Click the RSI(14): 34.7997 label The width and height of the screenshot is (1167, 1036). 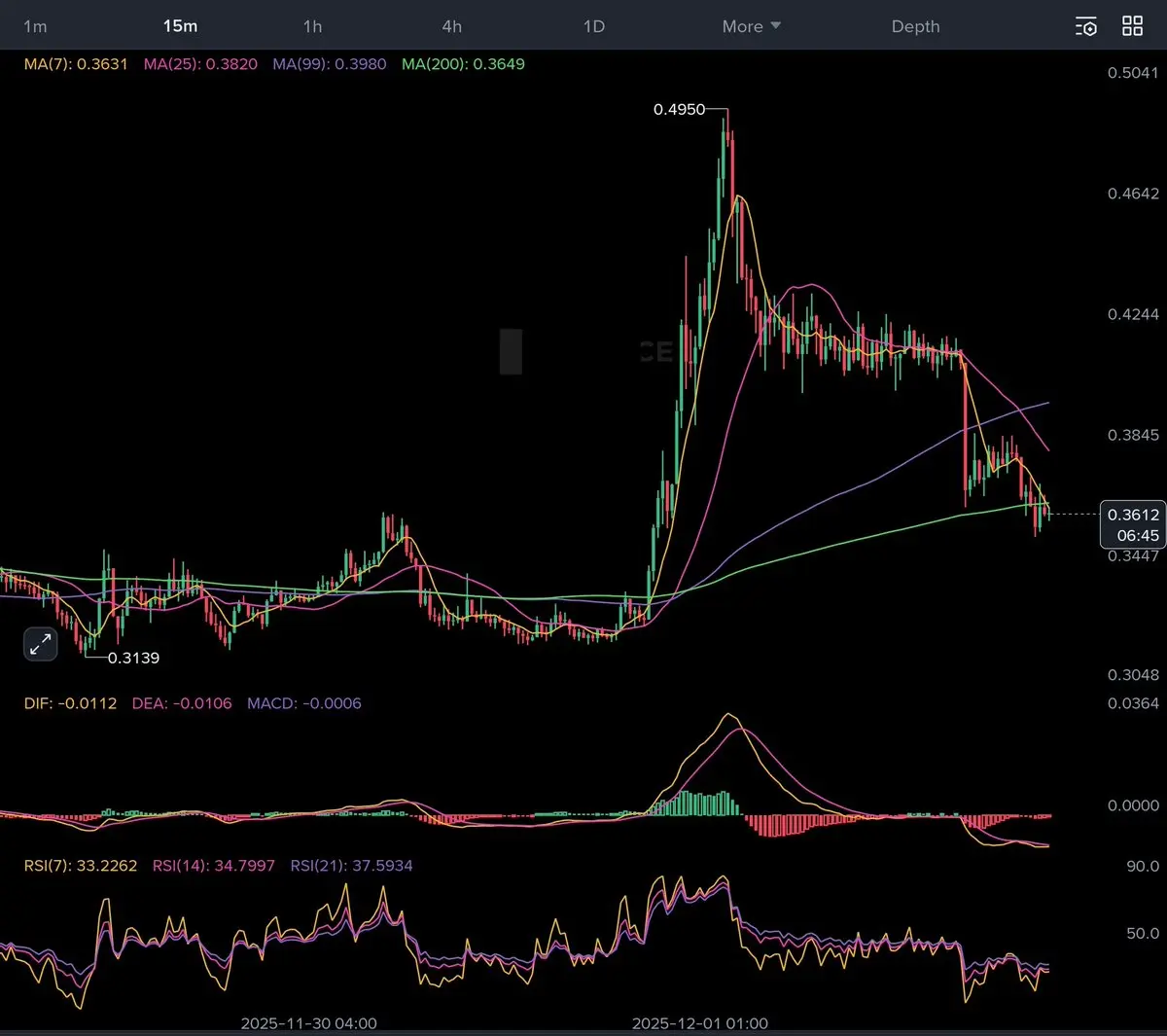214,865
